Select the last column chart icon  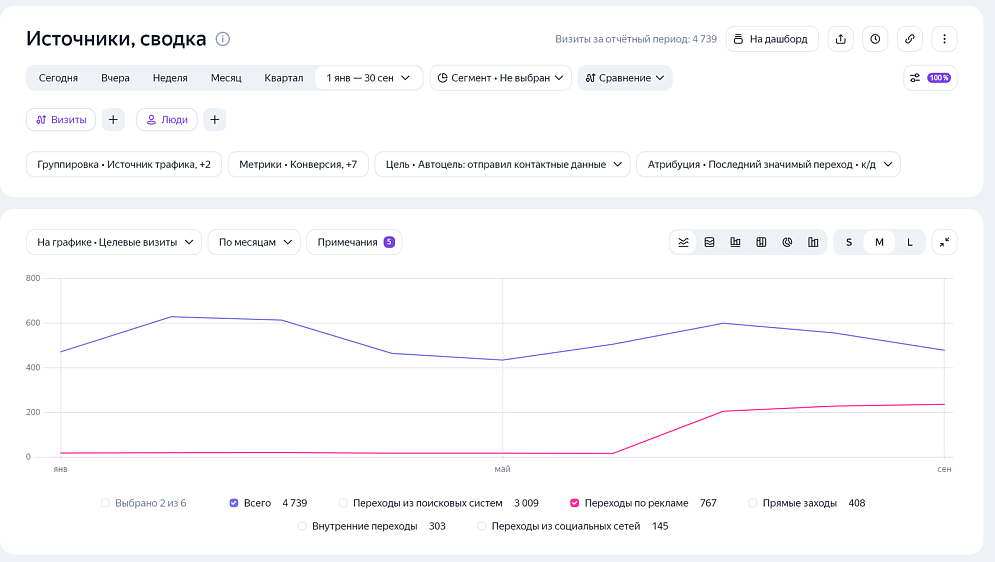tap(813, 242)
